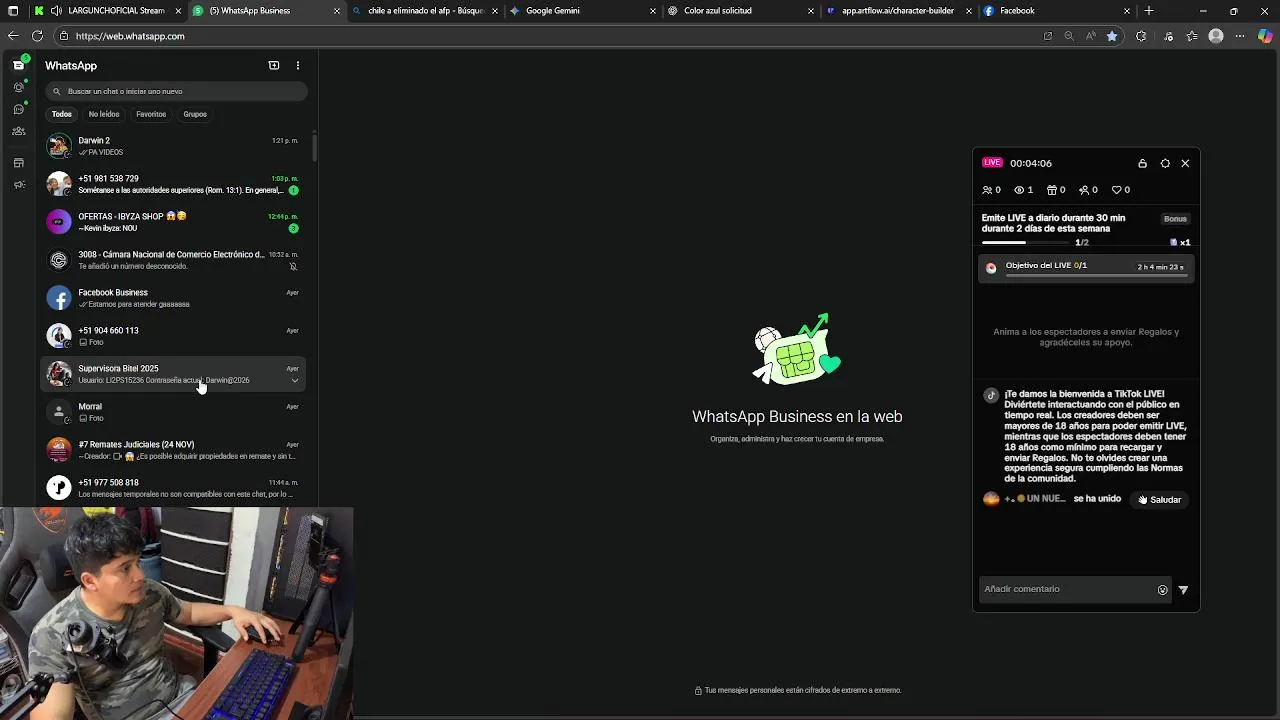The width and height of the screenshot is (1280, 720).
Task: Switch to the Color azul solicitud tab
Action: pyautogui.click(x=740, y=11)
